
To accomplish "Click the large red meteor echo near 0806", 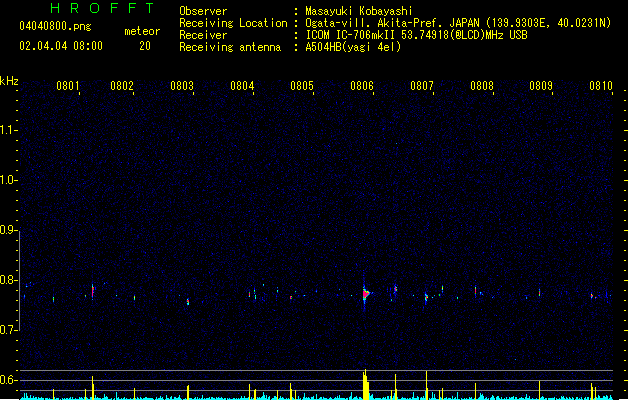I will (366, 294).
